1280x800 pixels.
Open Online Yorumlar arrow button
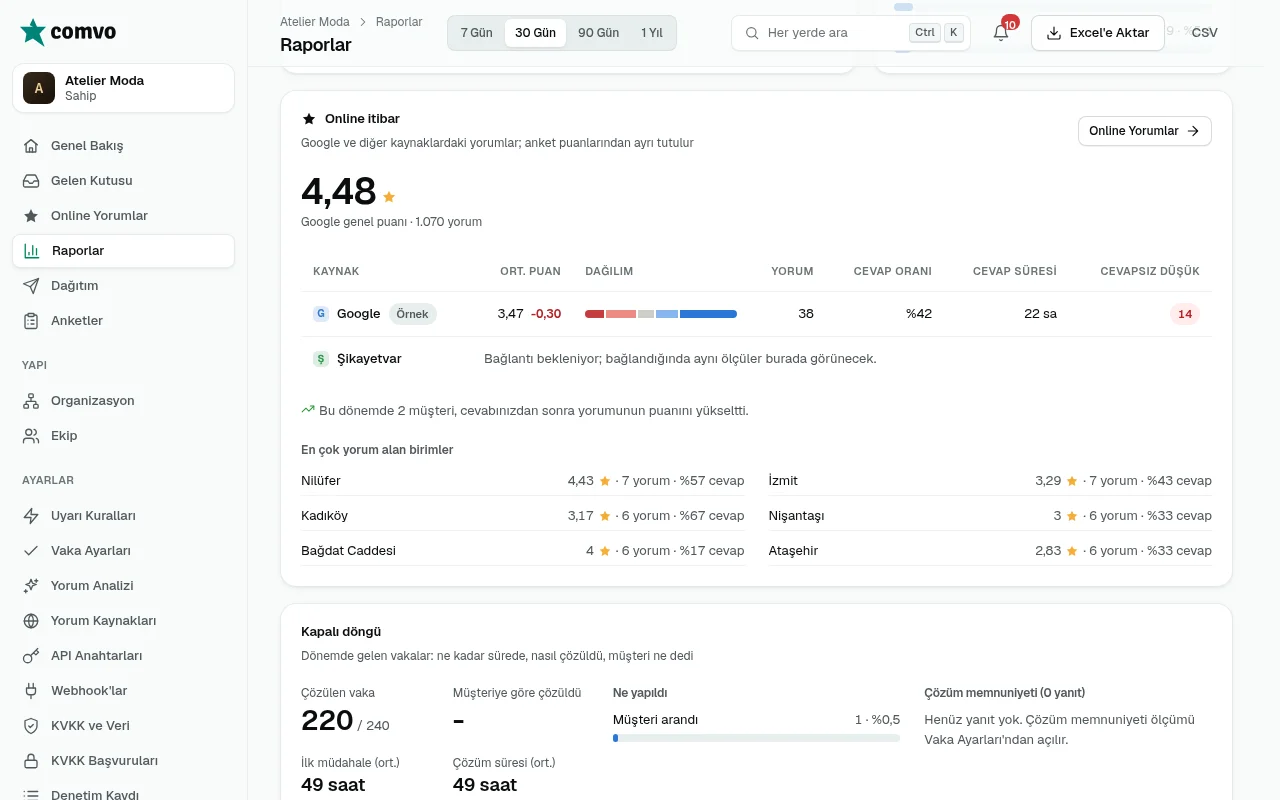[1144, 131]
